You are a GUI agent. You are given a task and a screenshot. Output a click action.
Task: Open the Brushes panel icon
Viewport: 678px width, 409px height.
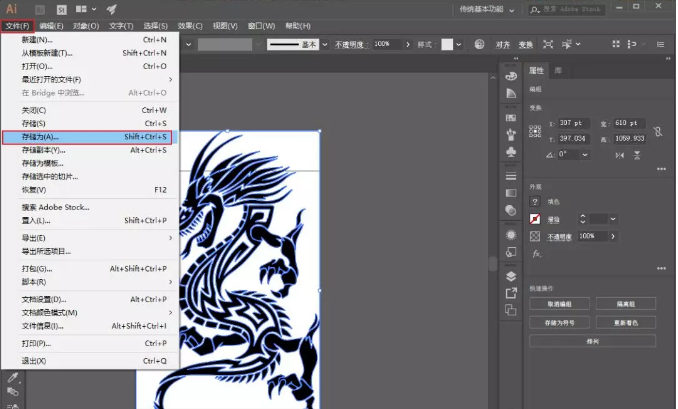tap(511, 134)
